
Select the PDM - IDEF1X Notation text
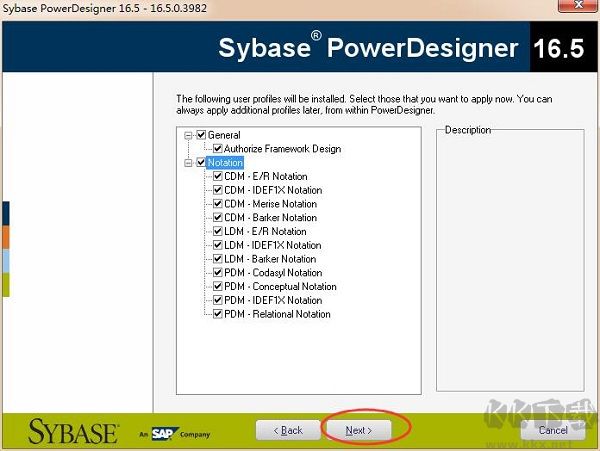click(x=273, y=300)
